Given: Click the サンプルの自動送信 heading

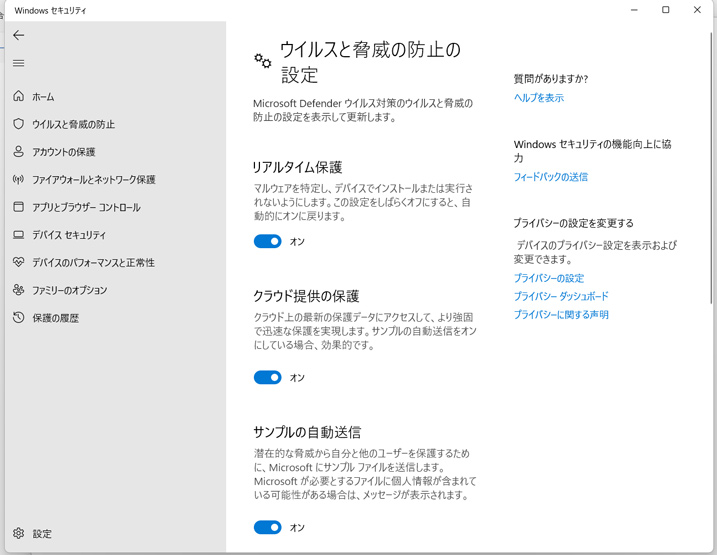Looking at the screenshot, I should coord(307,432).
